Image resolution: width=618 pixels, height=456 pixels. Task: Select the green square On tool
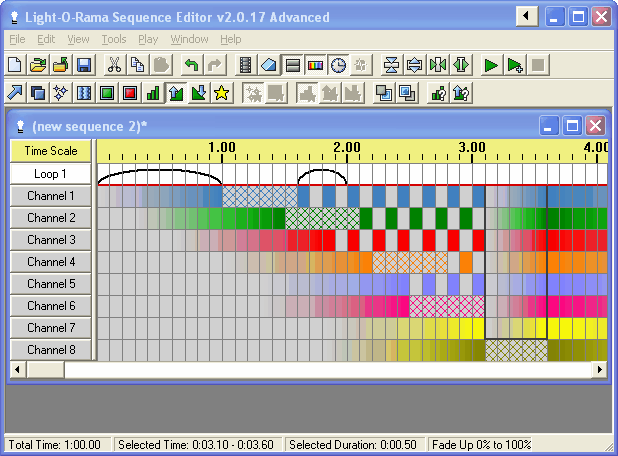(107, 93)
